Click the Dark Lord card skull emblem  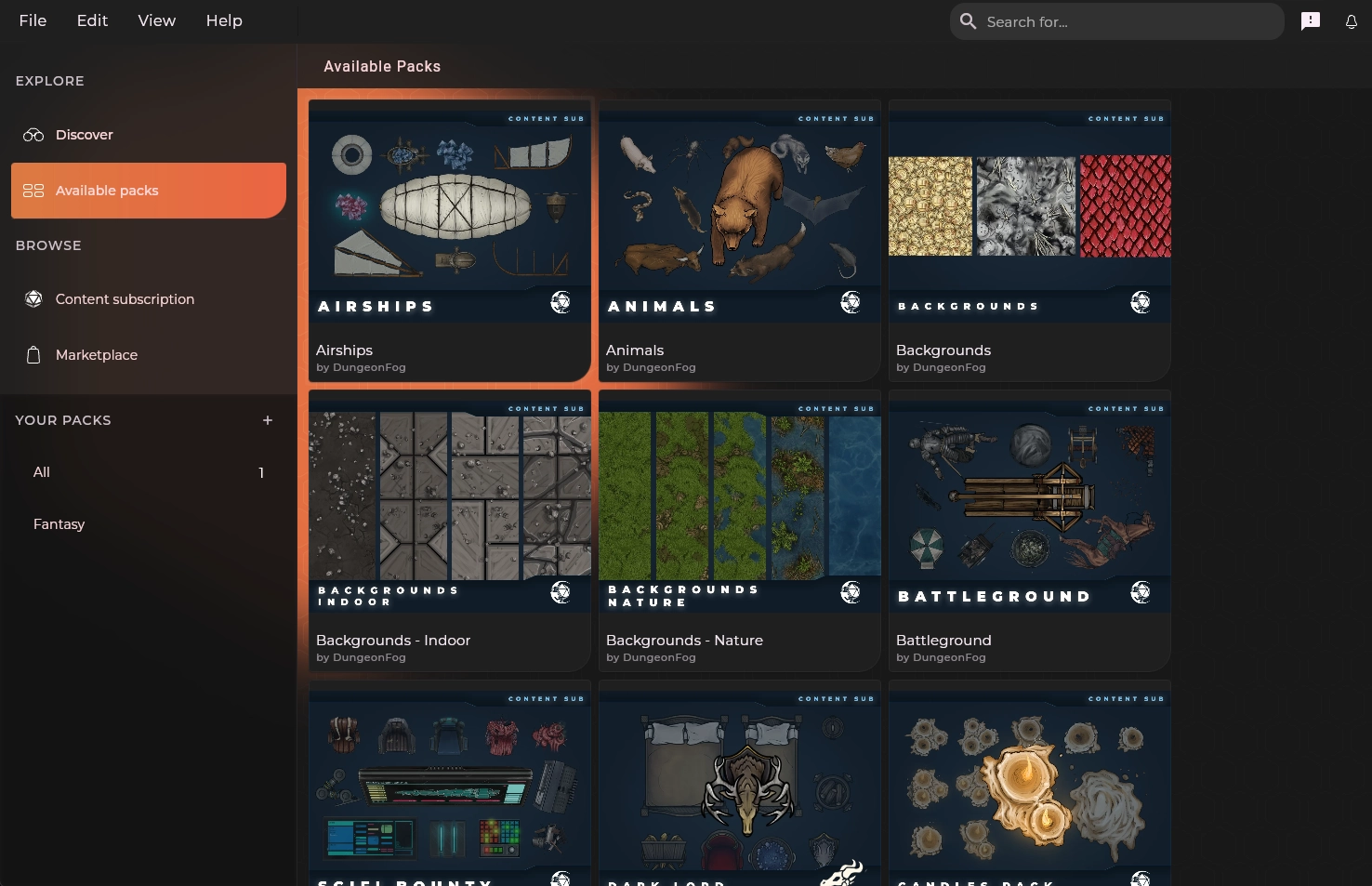point(843,874)
